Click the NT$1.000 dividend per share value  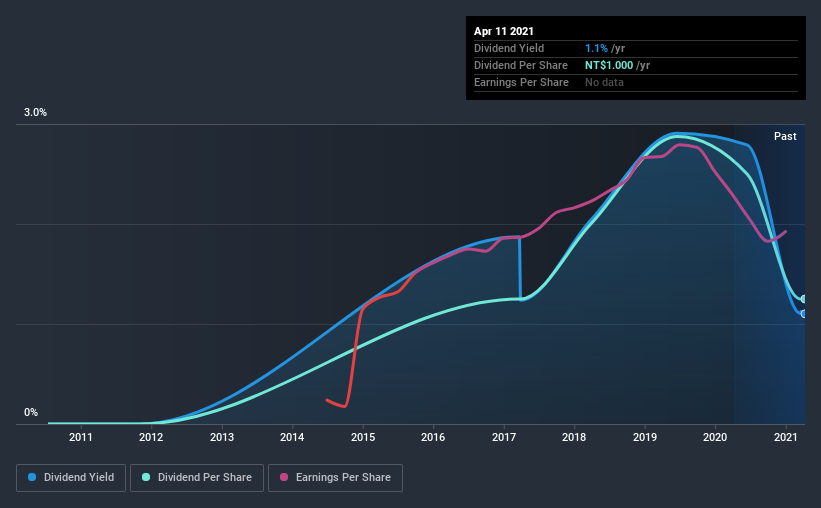(x=609, y=65)
